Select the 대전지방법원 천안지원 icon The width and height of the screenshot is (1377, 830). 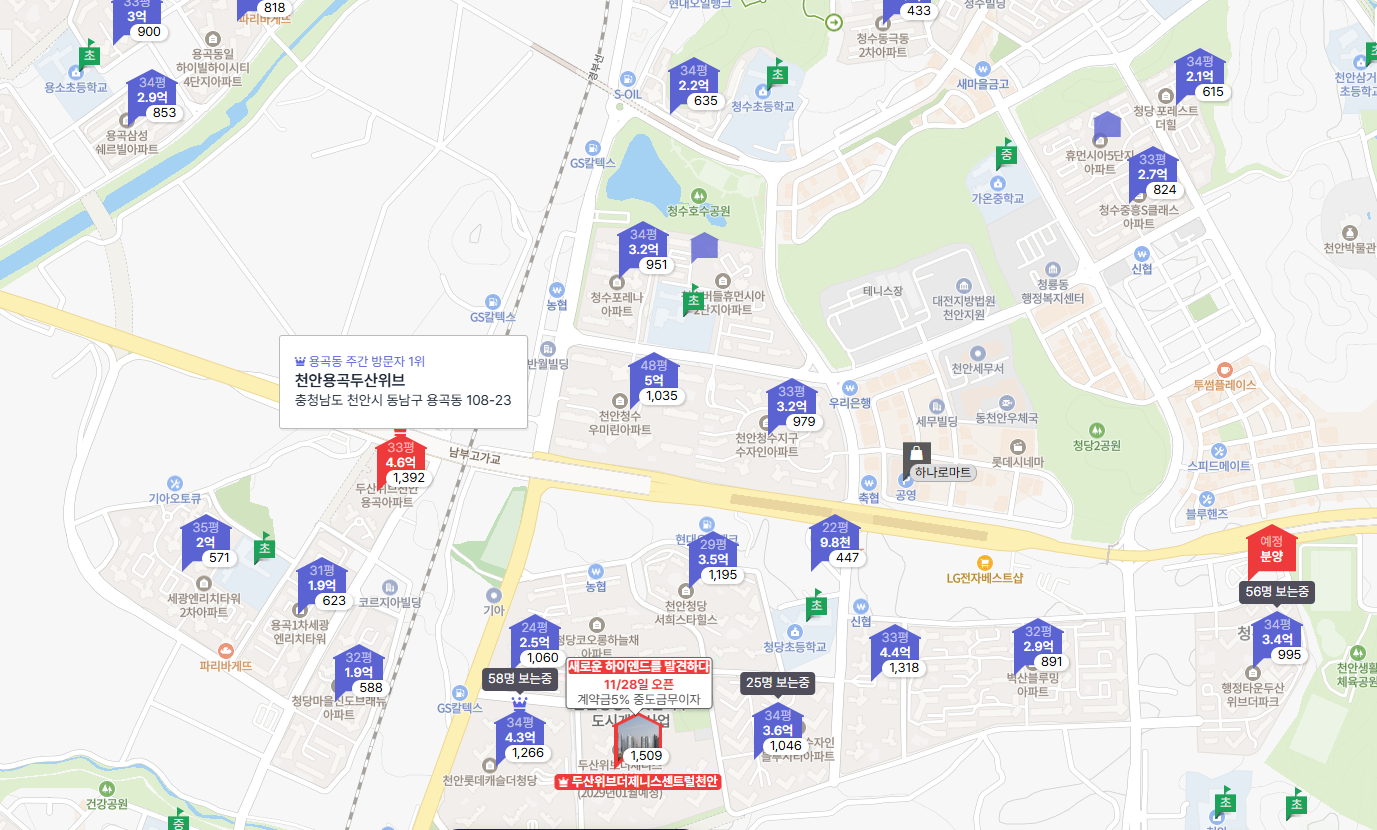pyautogui.click(x=963, y=285)
